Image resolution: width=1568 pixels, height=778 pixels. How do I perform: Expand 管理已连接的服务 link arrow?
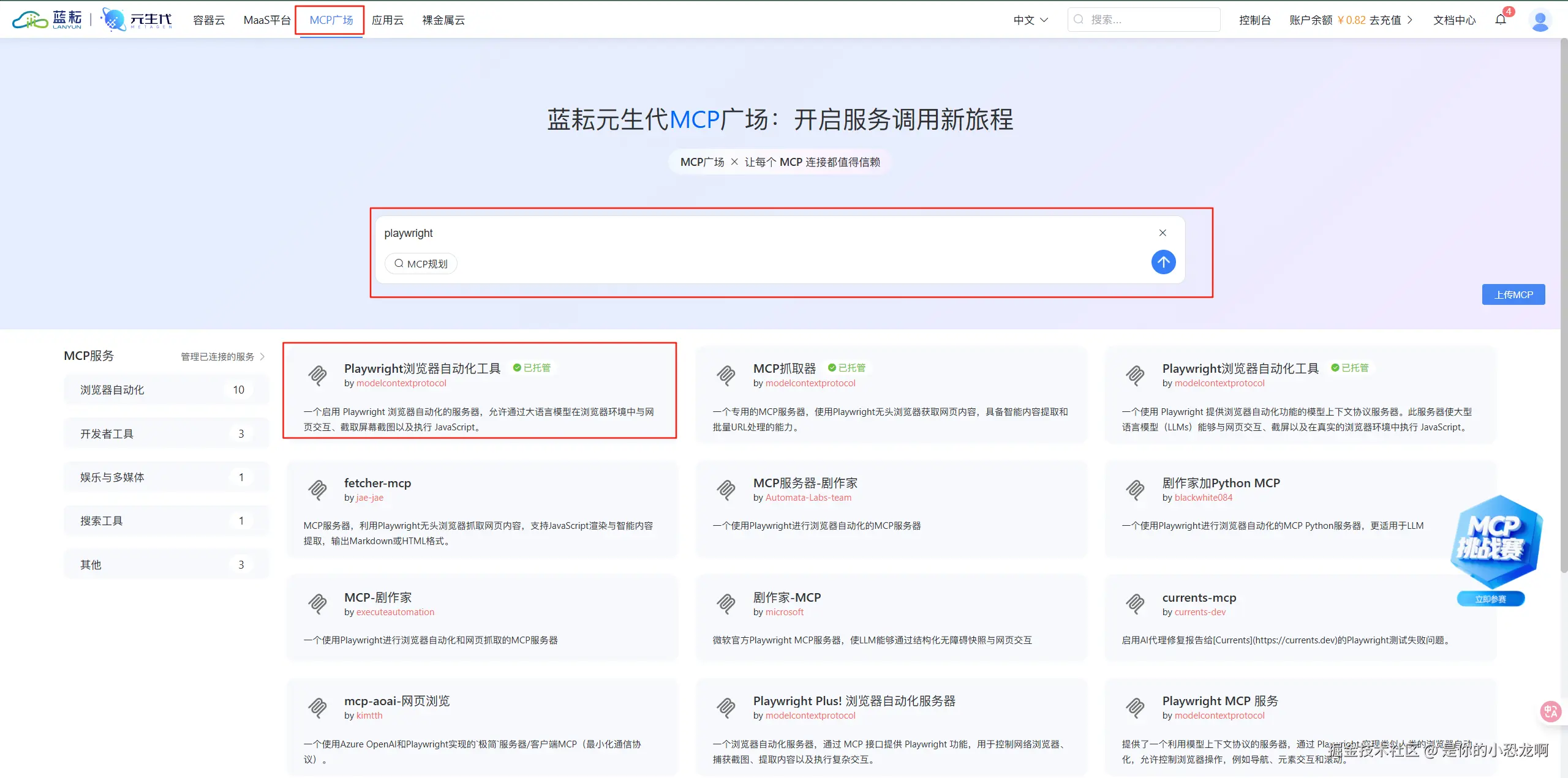pos(263,356)
